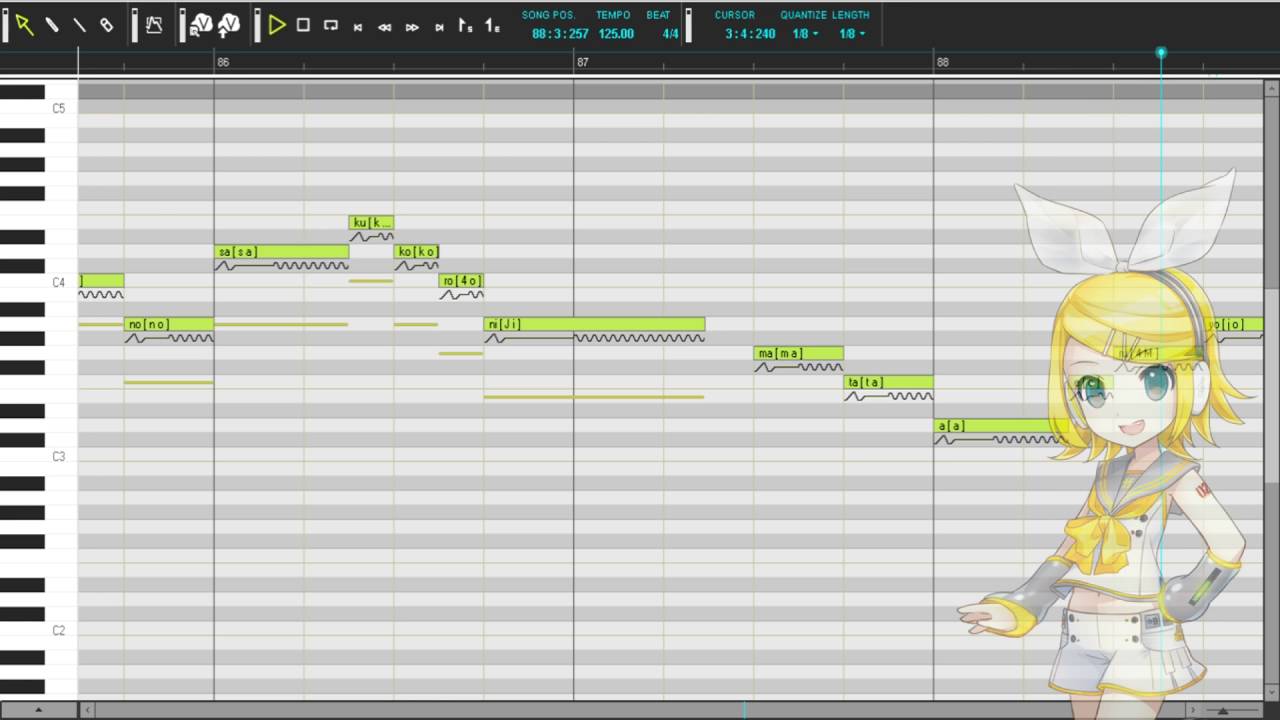Image resolution: width=1280 pixels, height=720 pixels.
Task: Click measure 88 on the ruler
Action: (x=943, y=62)
